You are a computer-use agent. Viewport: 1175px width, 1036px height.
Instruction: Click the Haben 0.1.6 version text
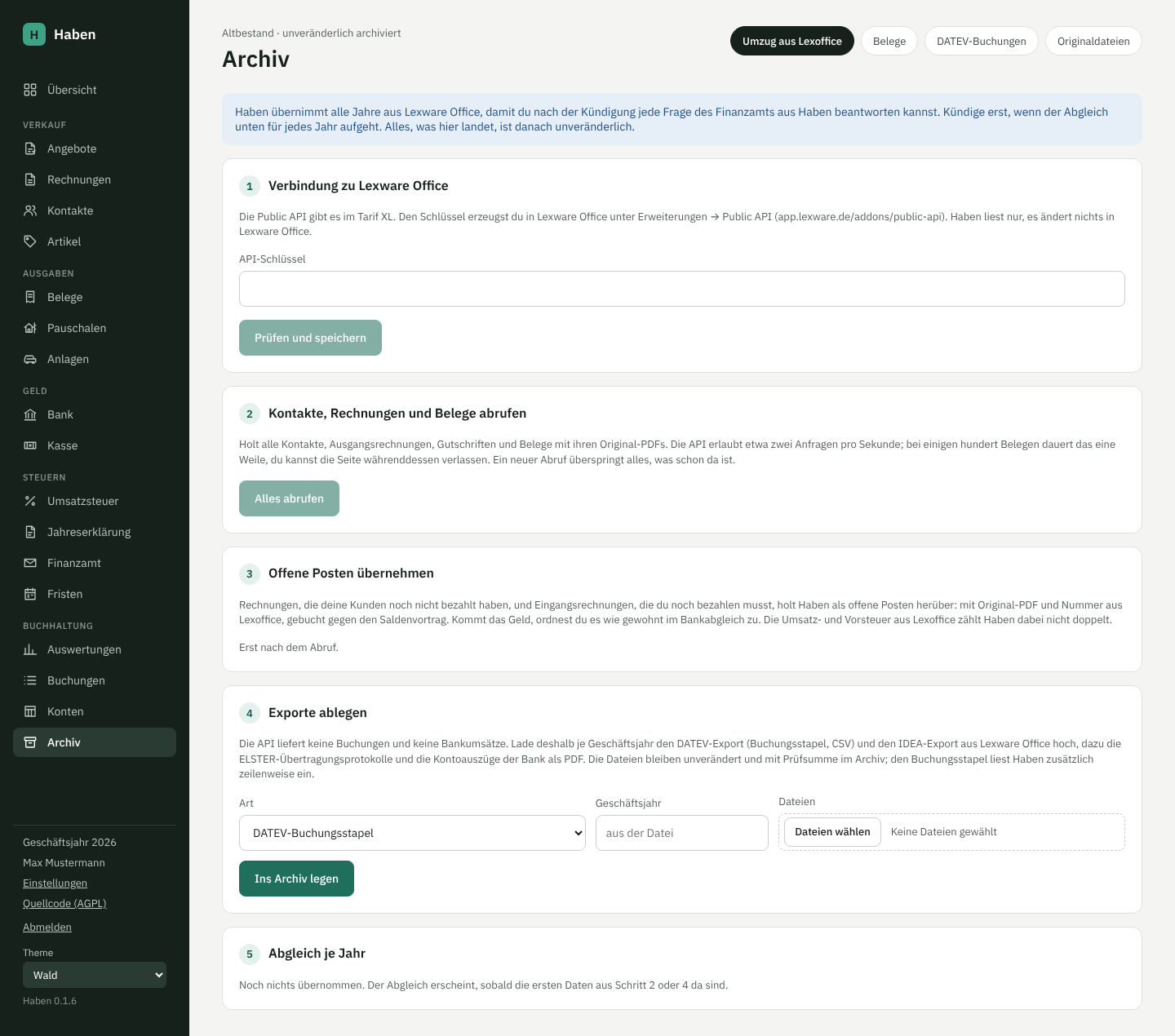click(x=50, y=1001)
